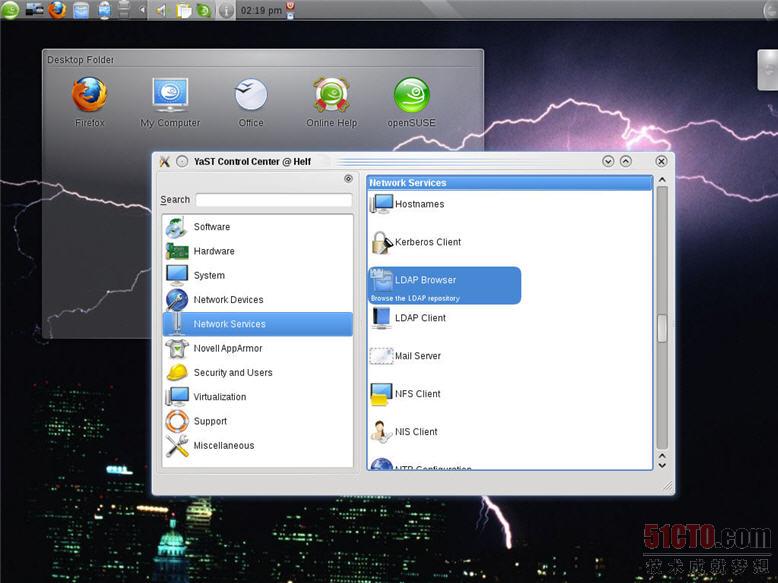The height and width of the screenshot is (583, 778).
Task: Click the Desktop Folder widget title
Action: point(80,60)
